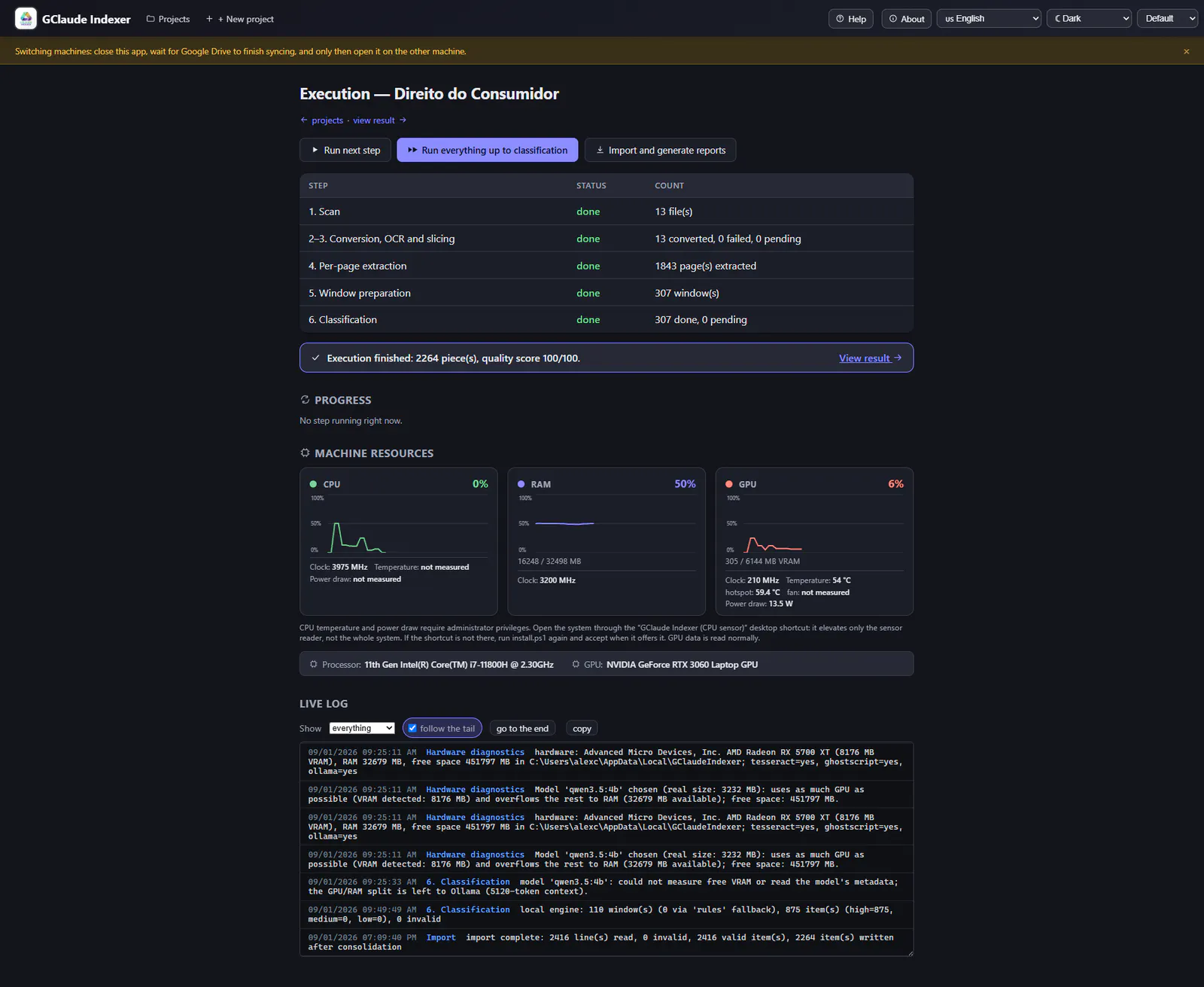Click the 13 file(s) count
The image size is (1204, 987).
click(673, 212)
